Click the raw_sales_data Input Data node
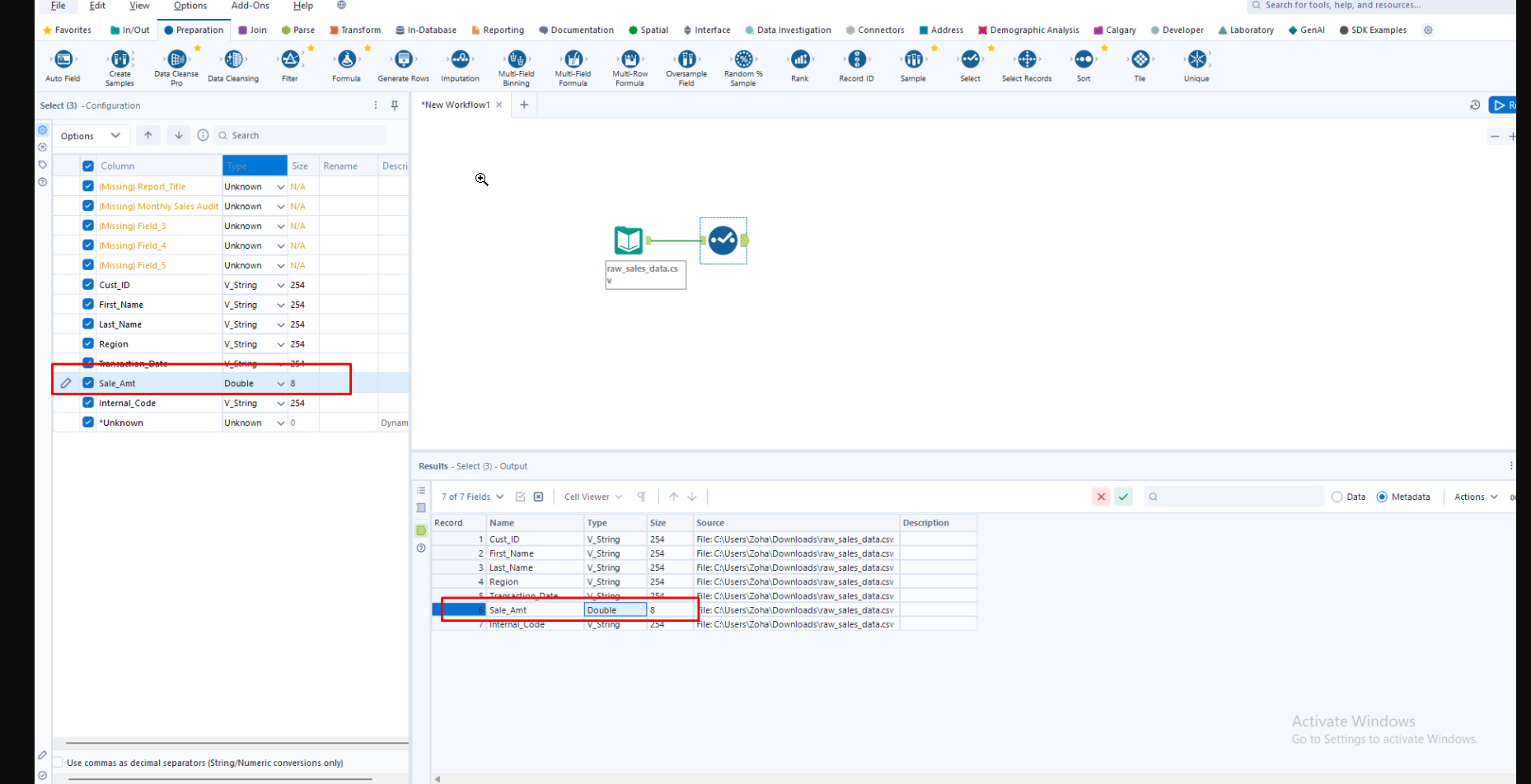 (x=629, y=240)
